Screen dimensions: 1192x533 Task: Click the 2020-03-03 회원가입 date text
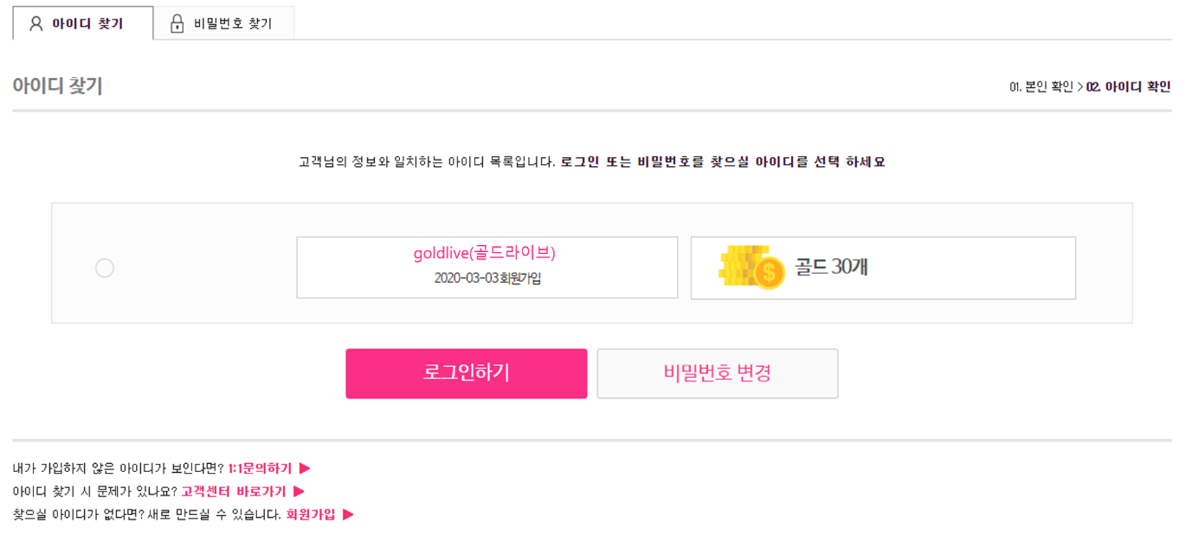487,278
